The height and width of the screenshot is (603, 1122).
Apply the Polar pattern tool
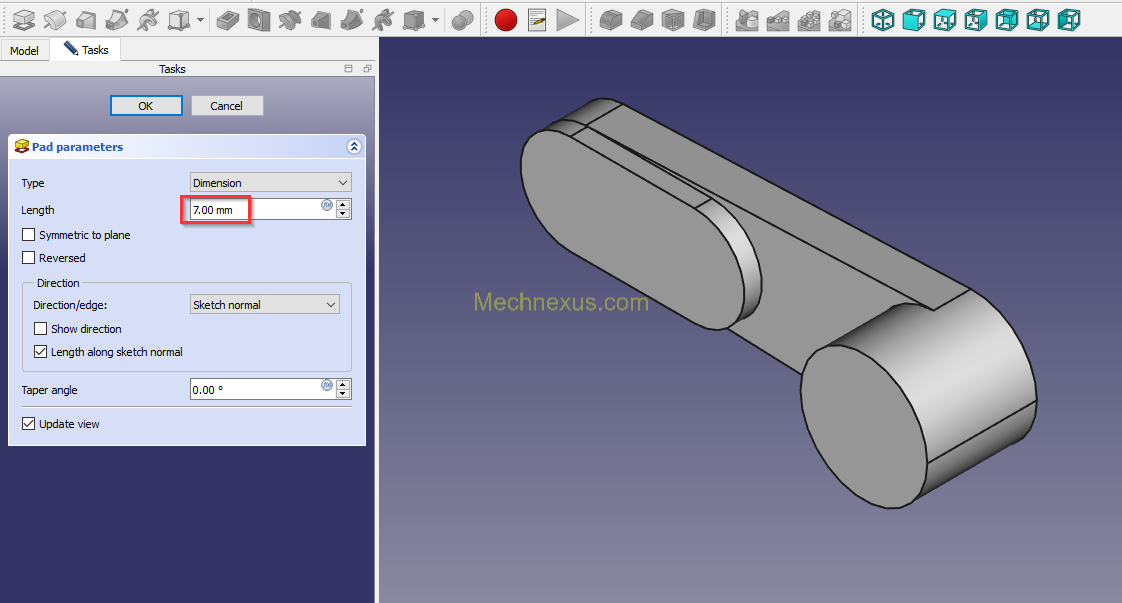(x=809, y=20)
